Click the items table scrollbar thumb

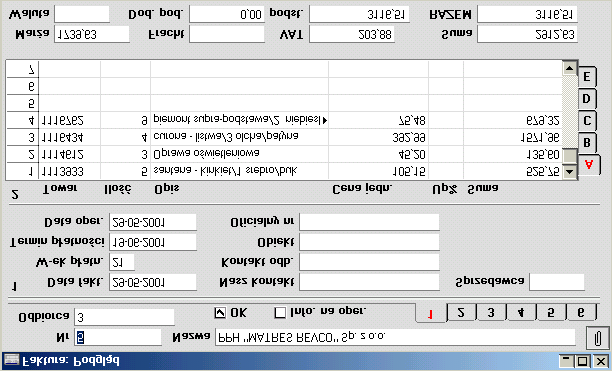pyautogui.click(x=570, y=156)
